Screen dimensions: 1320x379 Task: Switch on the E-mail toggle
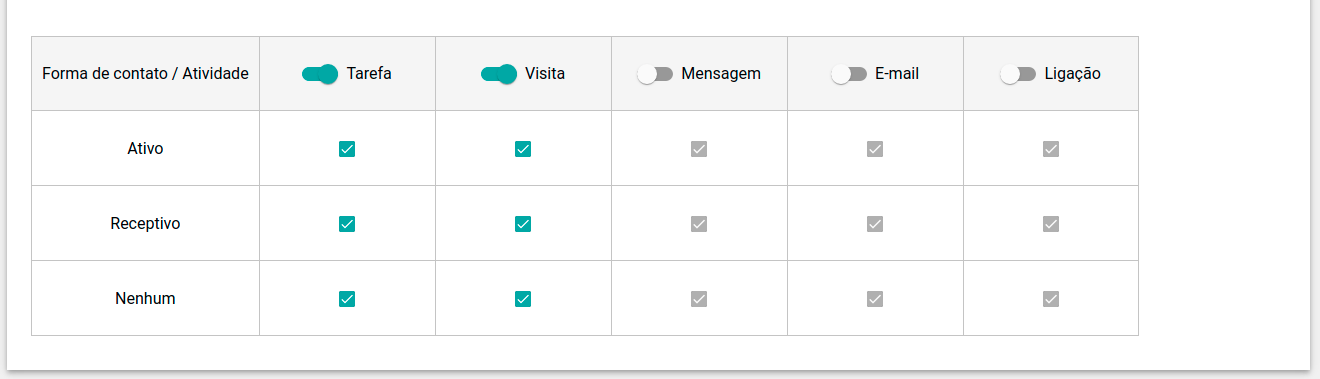coord(849,74)
